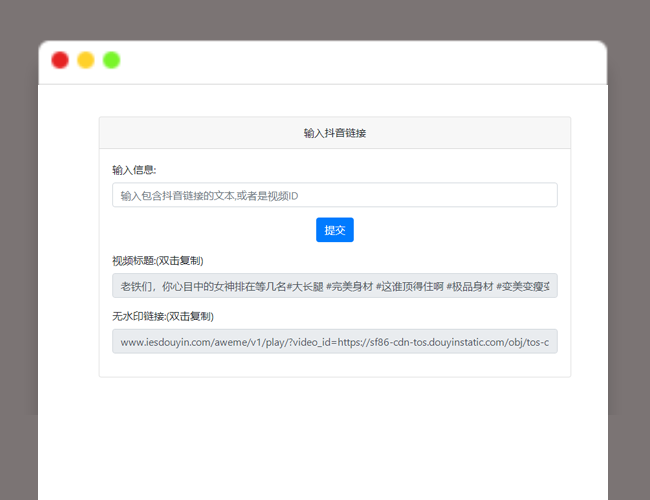Click the 老铁们 text starting the video title

[139, 287]
